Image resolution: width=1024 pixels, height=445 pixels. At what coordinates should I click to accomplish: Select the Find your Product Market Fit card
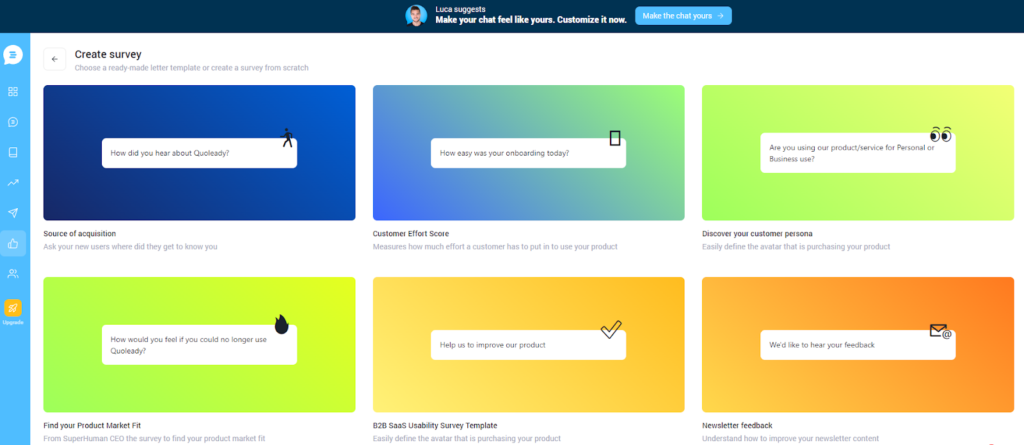click(x=199, y=344)
